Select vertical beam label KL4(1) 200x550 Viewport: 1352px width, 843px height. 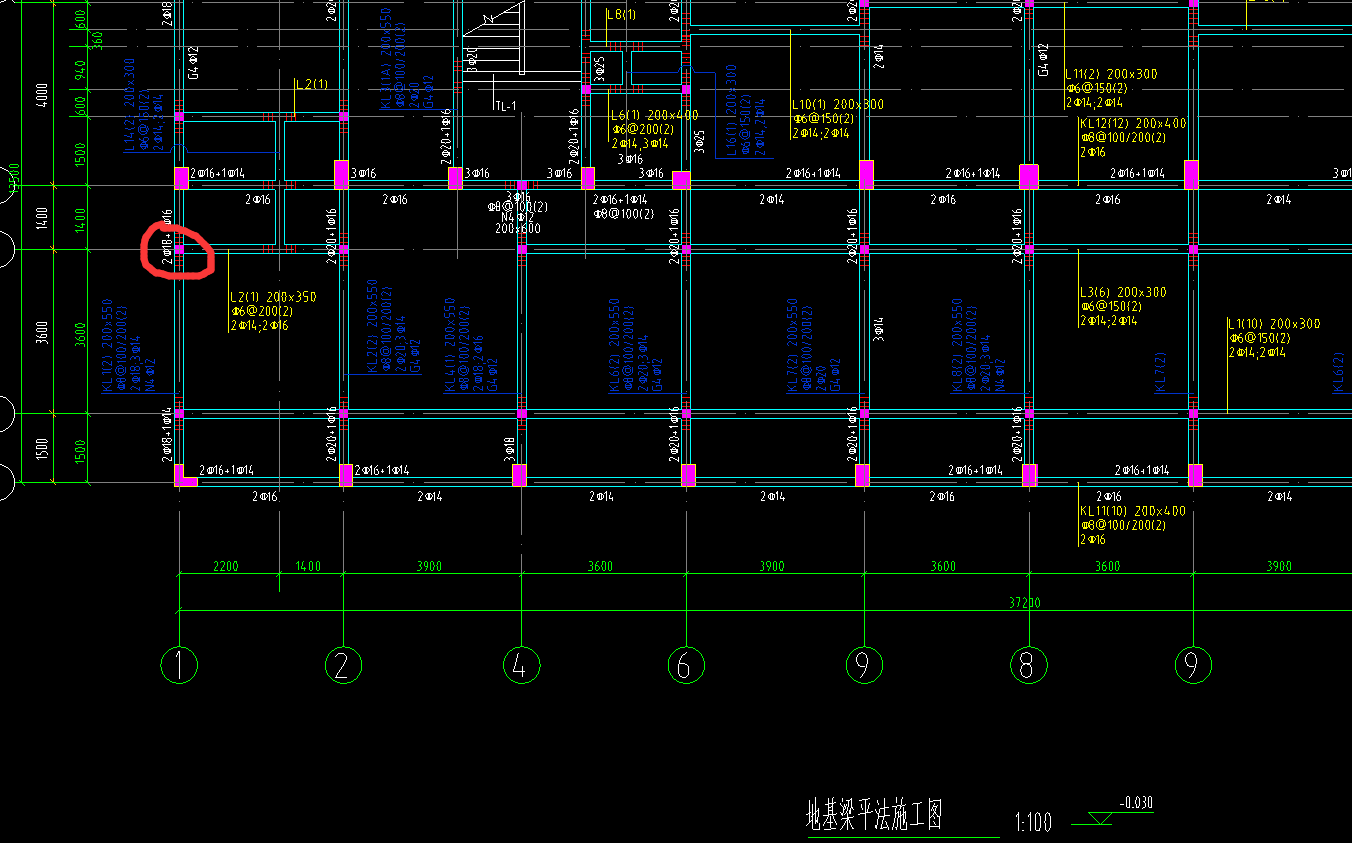(x=450, y=344)
